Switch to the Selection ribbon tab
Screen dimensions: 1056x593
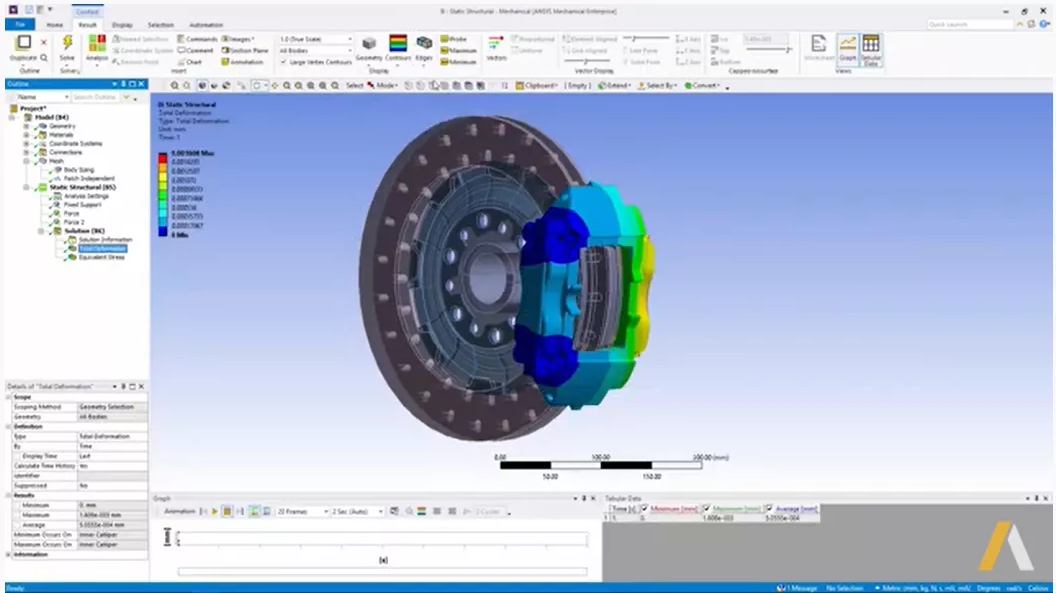[160, 25]
